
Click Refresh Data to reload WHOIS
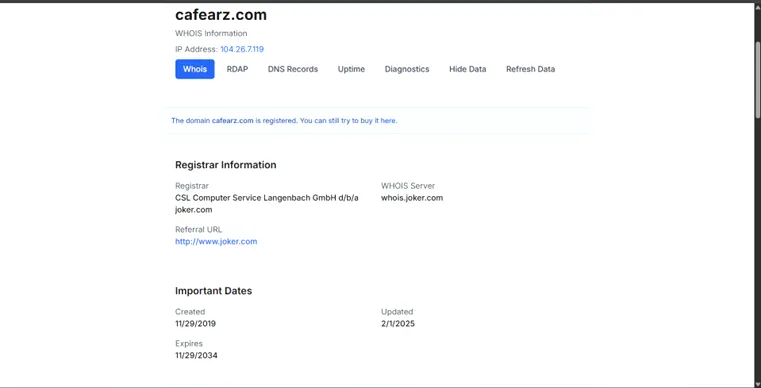coord(530,69)
